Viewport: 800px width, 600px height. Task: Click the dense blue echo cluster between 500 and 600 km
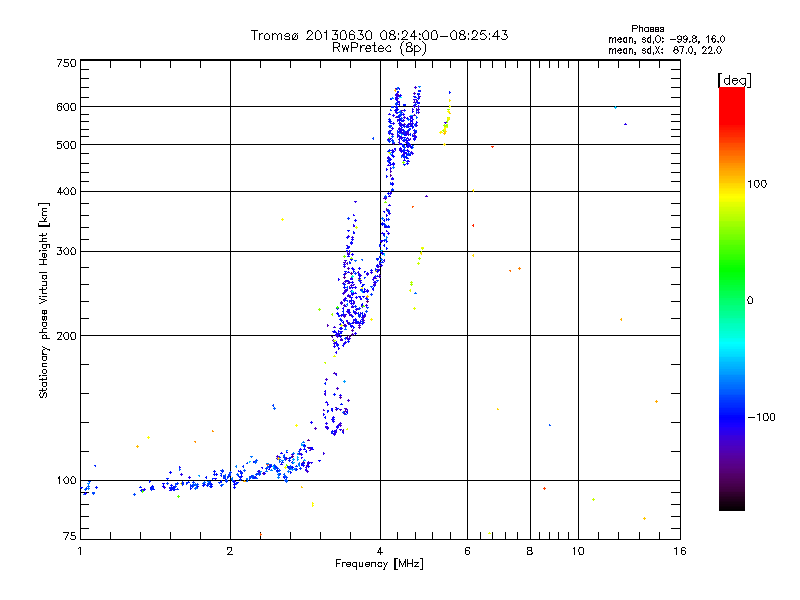(x=405, y=130)
